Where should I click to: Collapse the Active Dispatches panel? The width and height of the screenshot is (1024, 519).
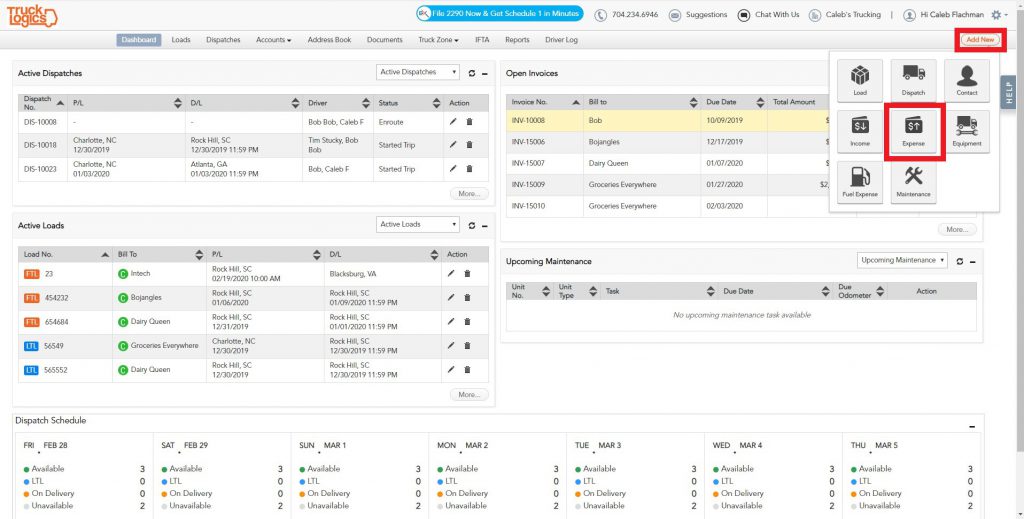pos(485,74)
